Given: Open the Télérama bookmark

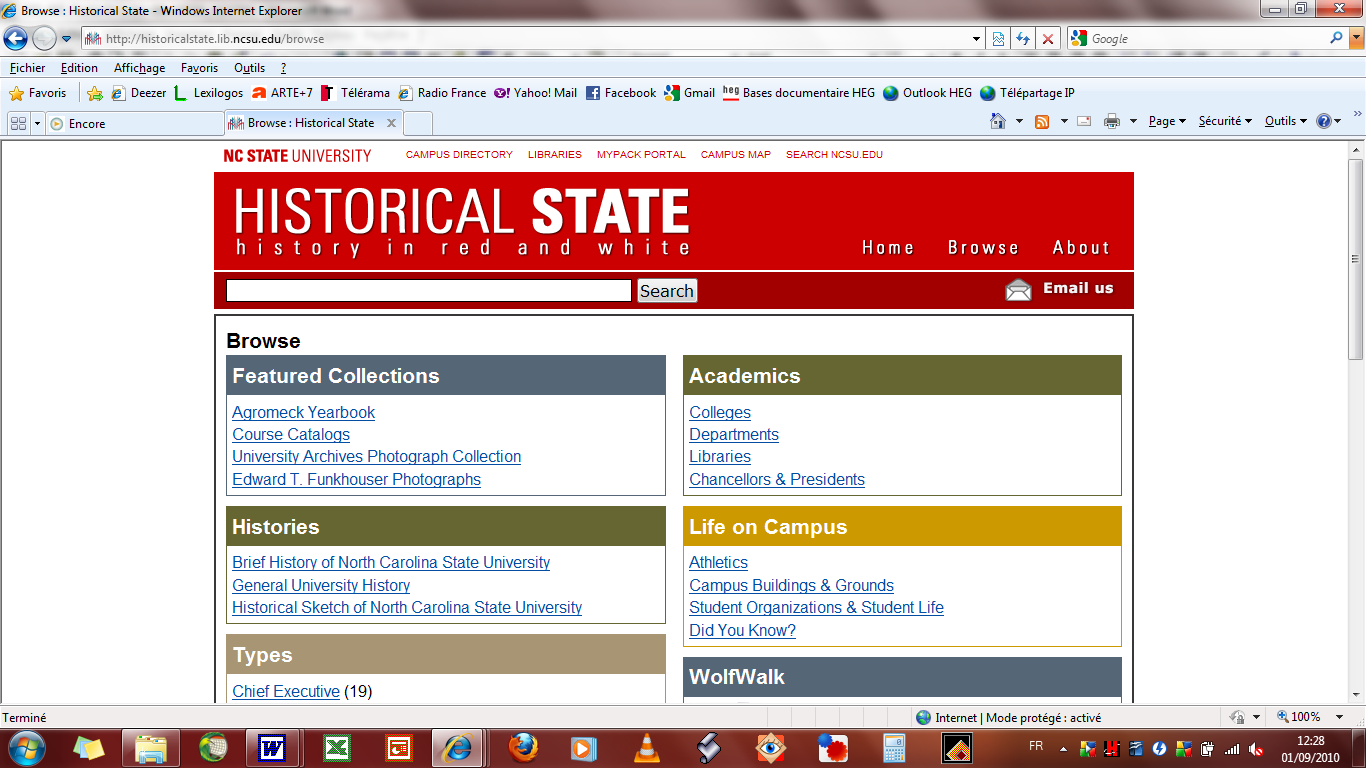Looking at the screenshot, I should (x=355, y=93).
